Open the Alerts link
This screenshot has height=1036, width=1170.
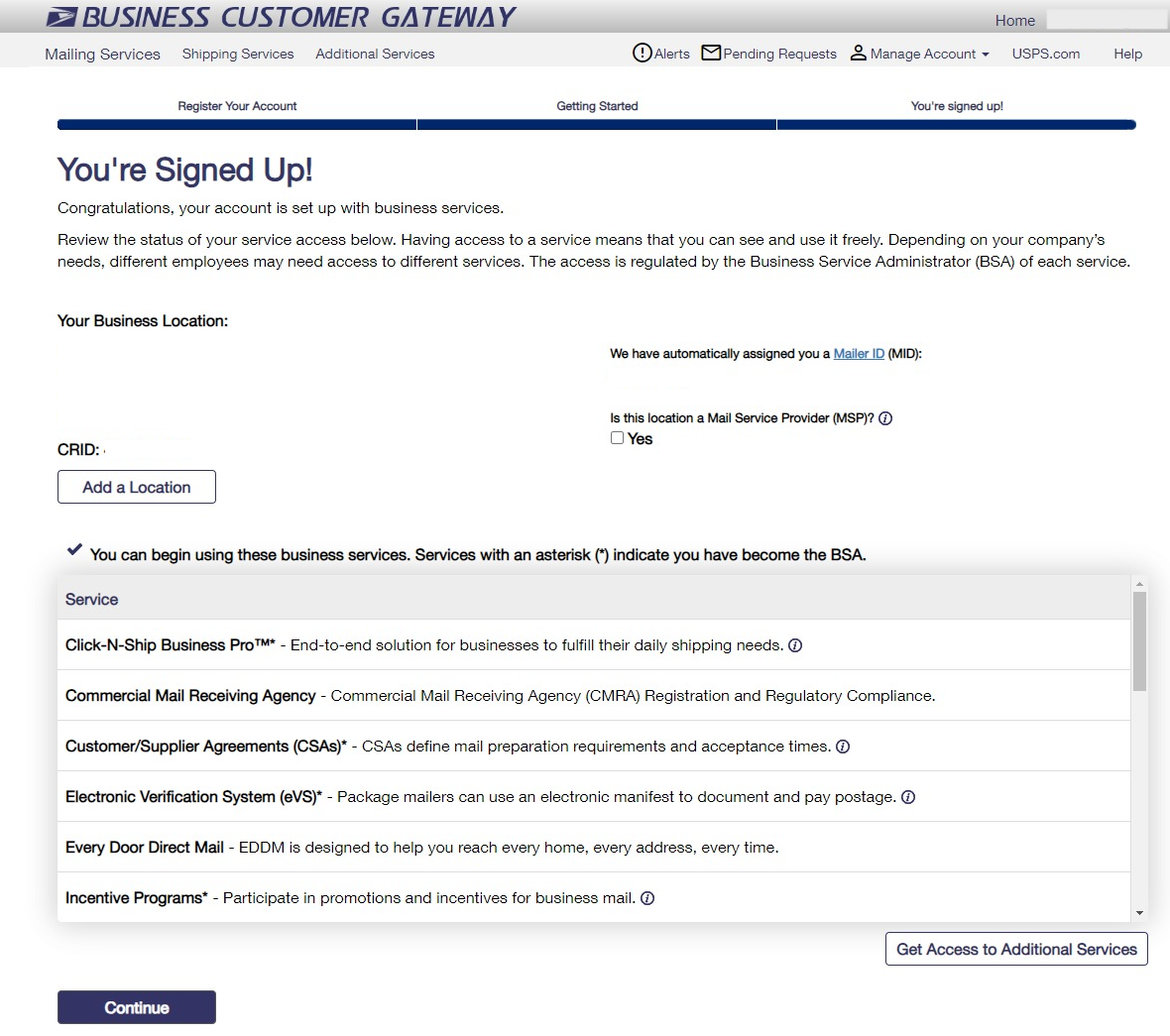pyautogui.click(x=671, y=54)
